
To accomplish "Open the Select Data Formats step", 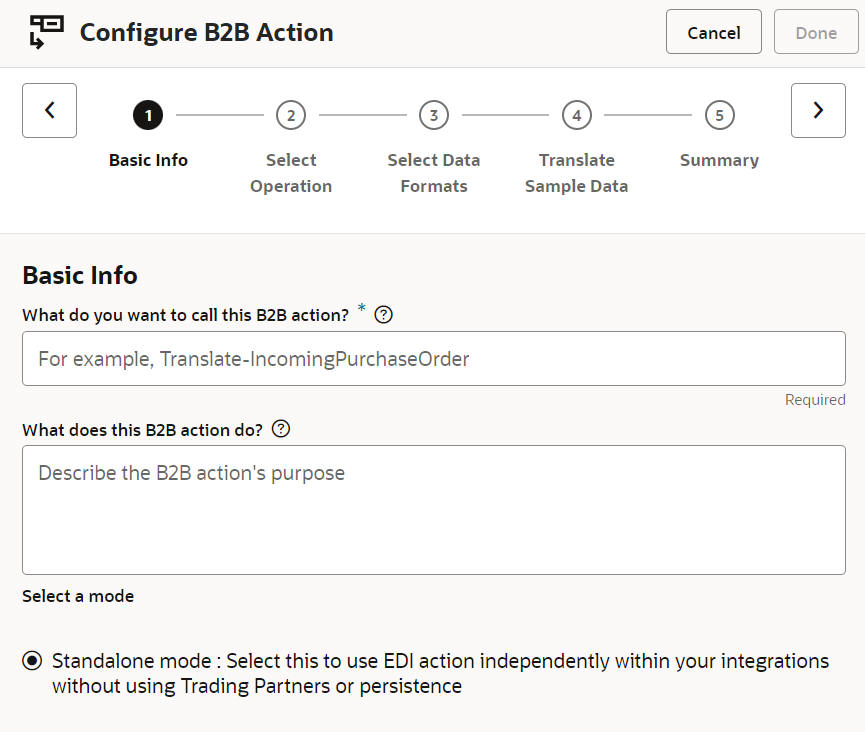I will 433,173.
